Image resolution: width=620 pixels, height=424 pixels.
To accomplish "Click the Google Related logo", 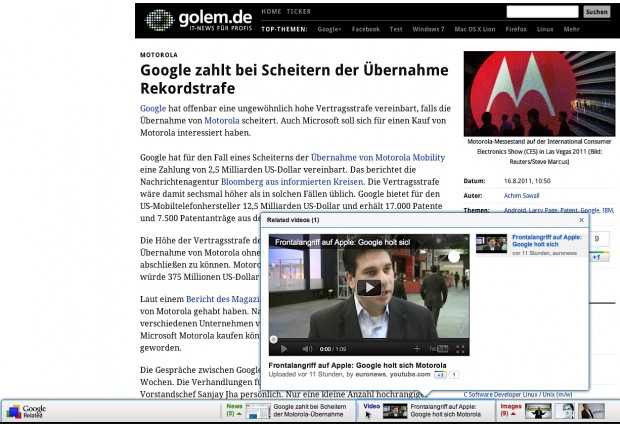I will 26,411.
